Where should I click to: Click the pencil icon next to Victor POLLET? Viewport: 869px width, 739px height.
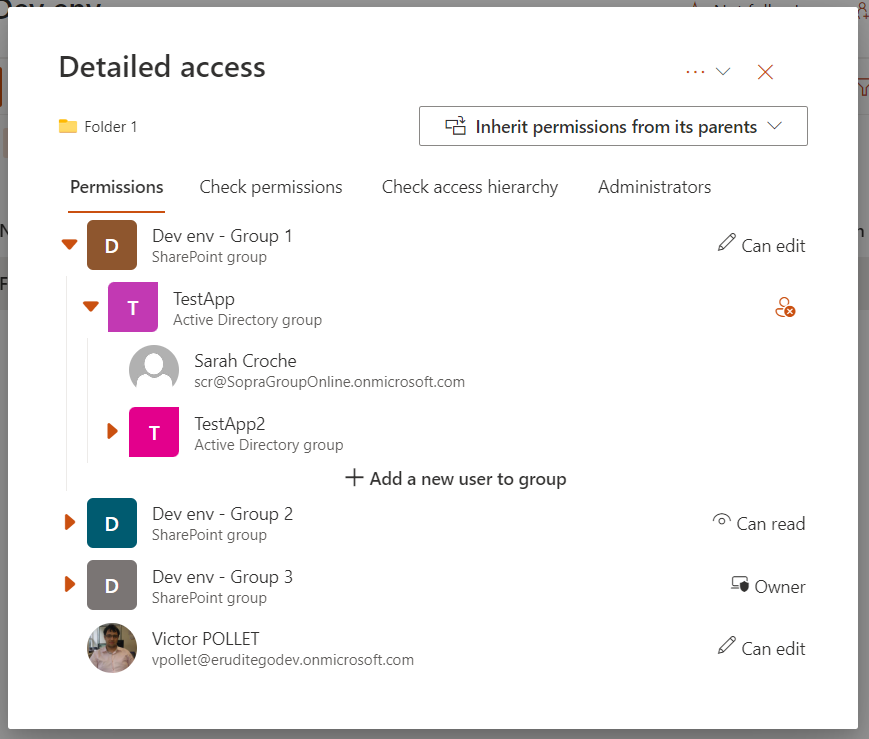click(x=727, y=647)
